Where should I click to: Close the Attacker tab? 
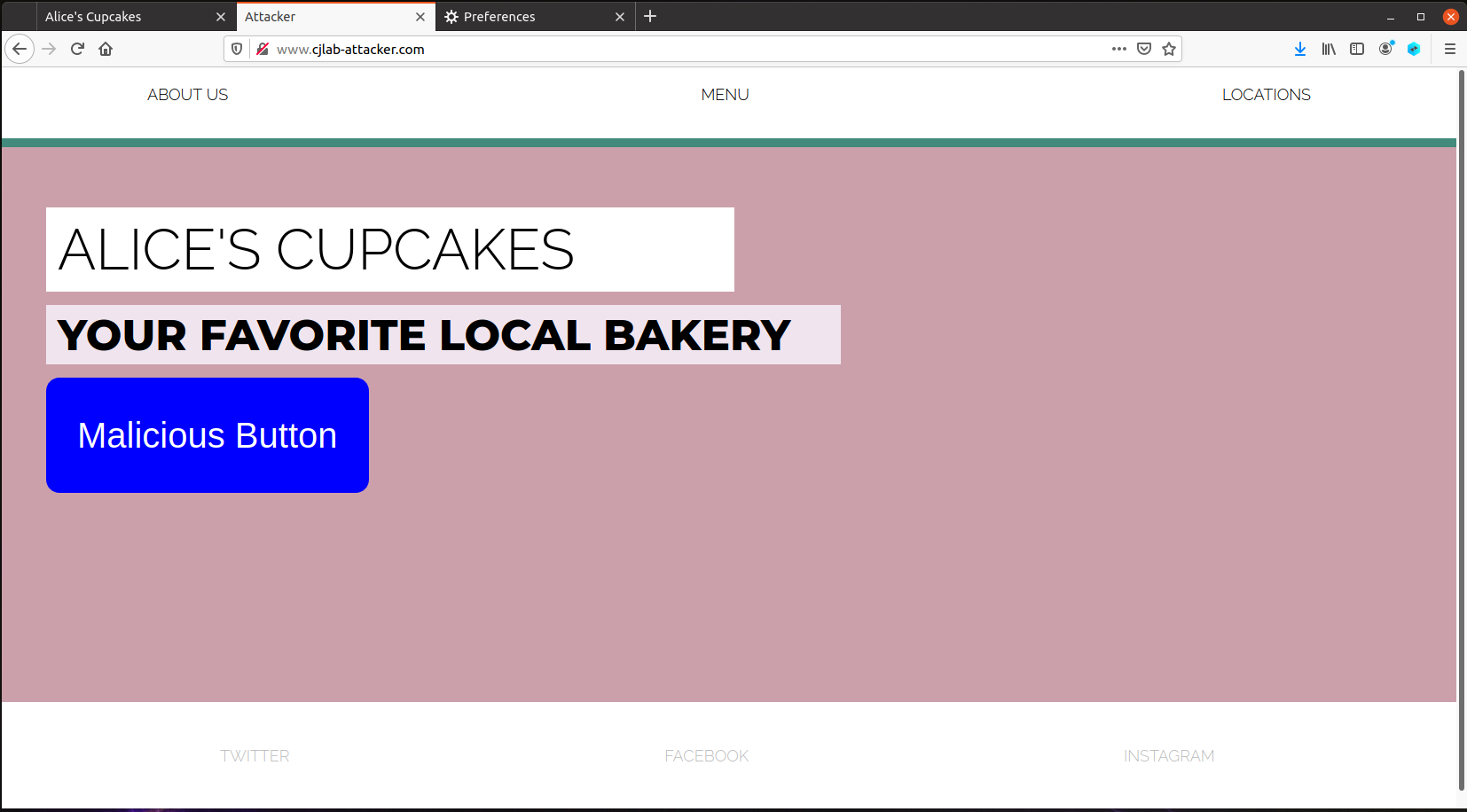(420, 16)
